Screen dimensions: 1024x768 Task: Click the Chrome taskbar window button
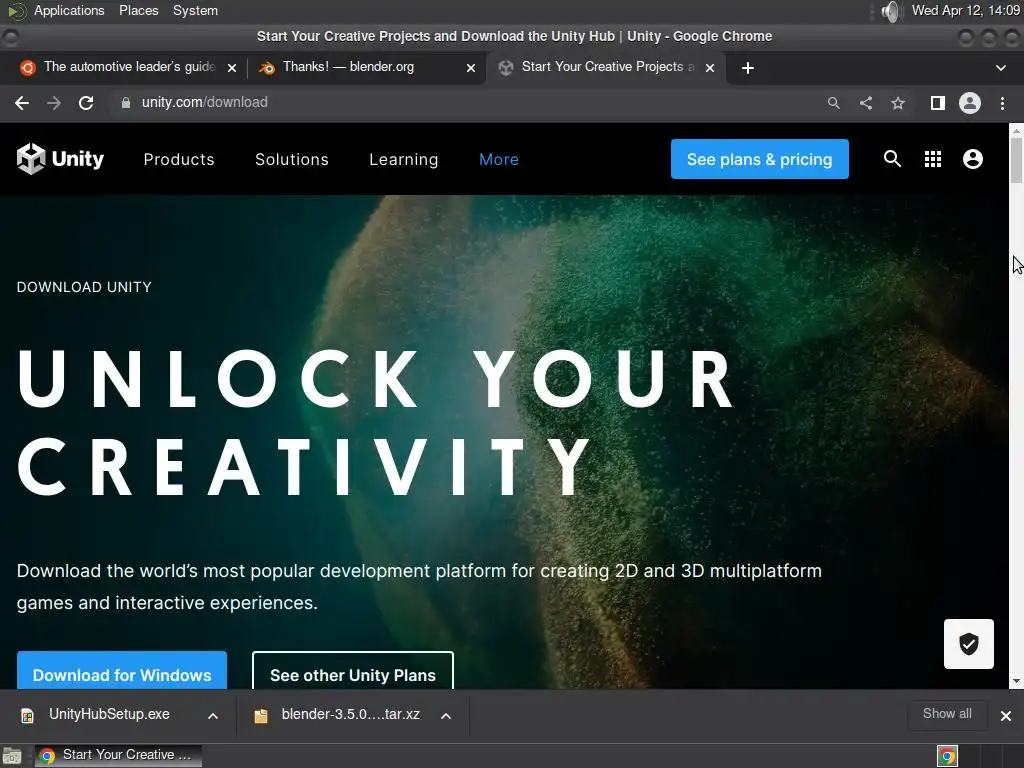point(118,756)
